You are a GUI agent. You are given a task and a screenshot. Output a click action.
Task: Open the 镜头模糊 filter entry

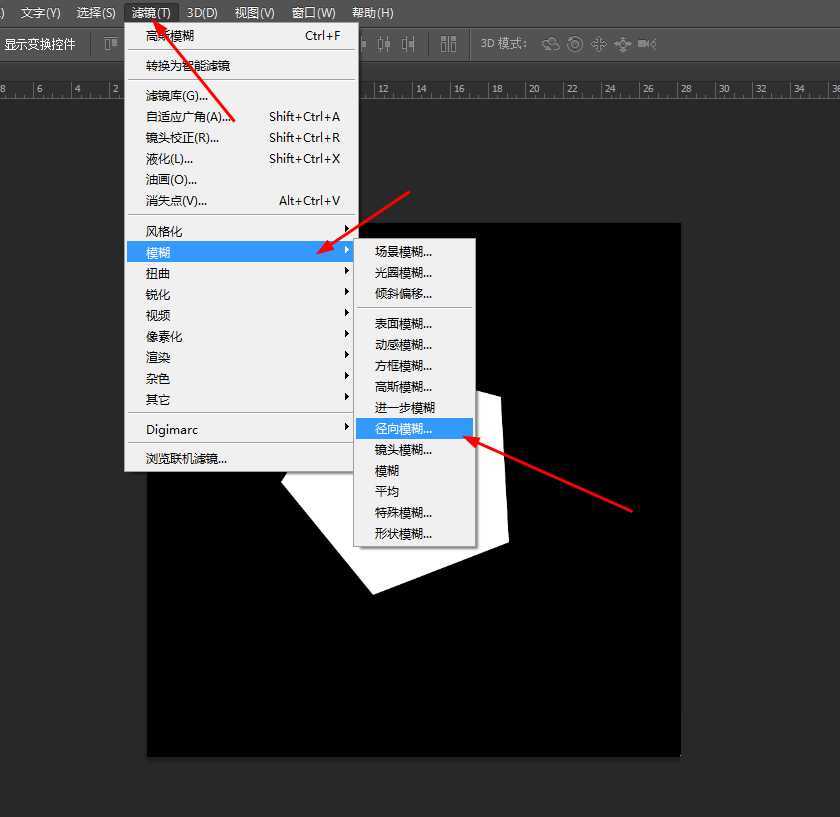402,449
